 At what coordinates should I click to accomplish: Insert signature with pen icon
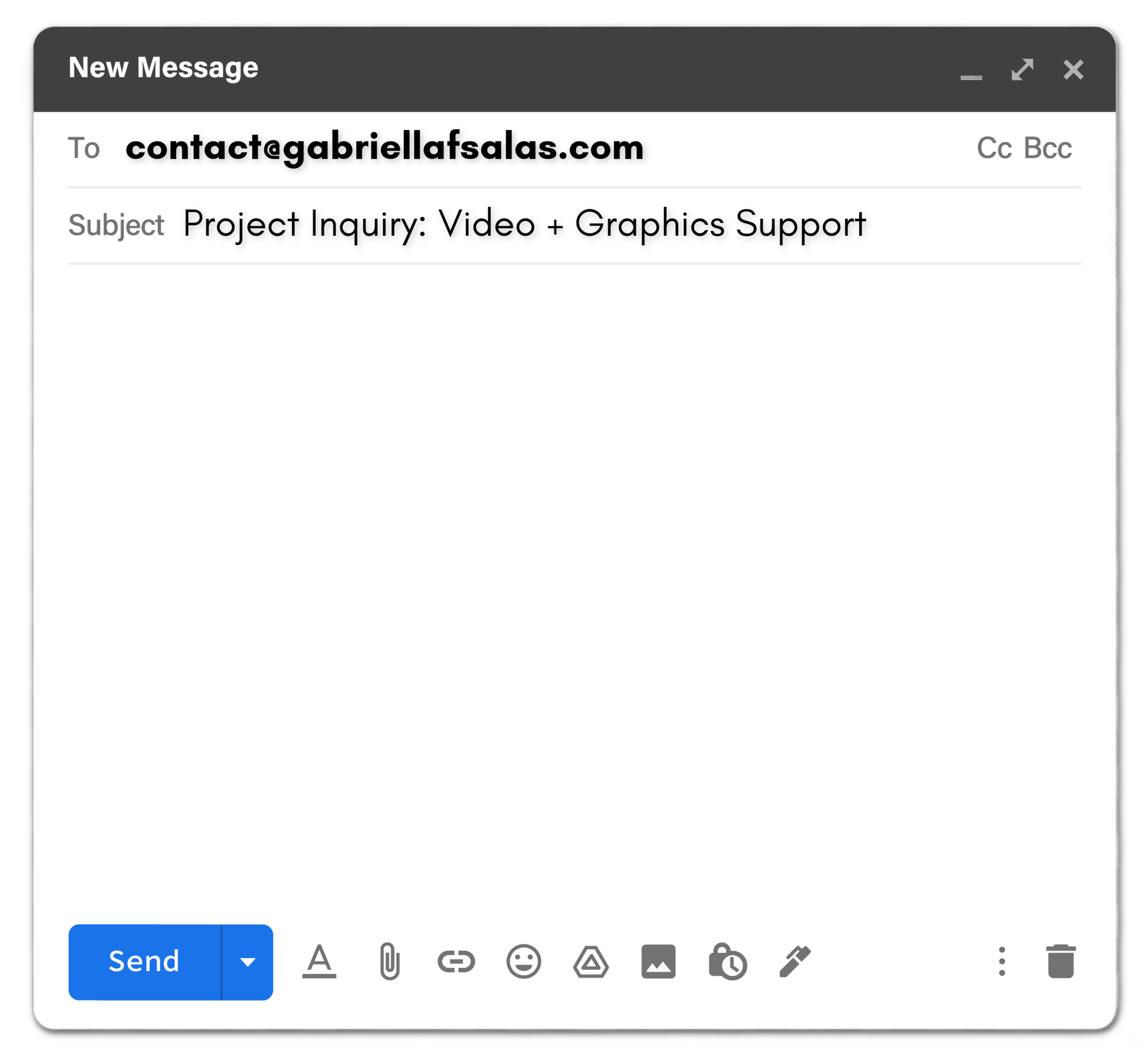pyautogui.click(x=795, y=961)
